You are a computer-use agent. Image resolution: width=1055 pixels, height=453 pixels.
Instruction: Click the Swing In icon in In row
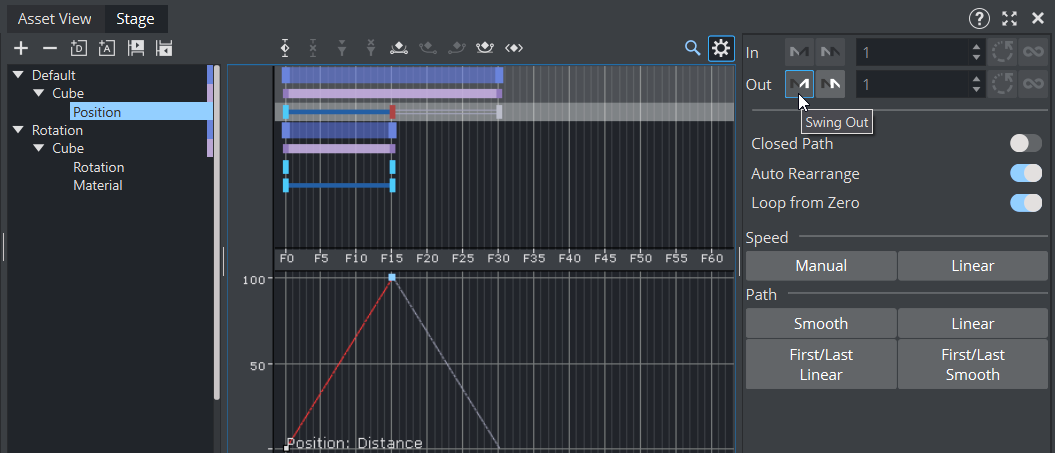click(799, 52)
